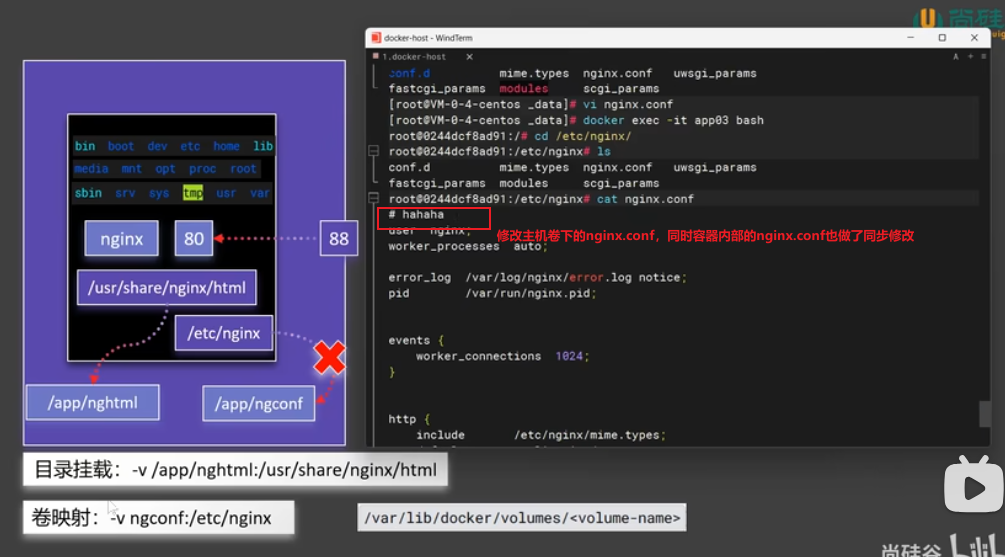Click the 'vi nginx.conf' command line
This screenshot has height=557, width=1005.
coord(627,104)
